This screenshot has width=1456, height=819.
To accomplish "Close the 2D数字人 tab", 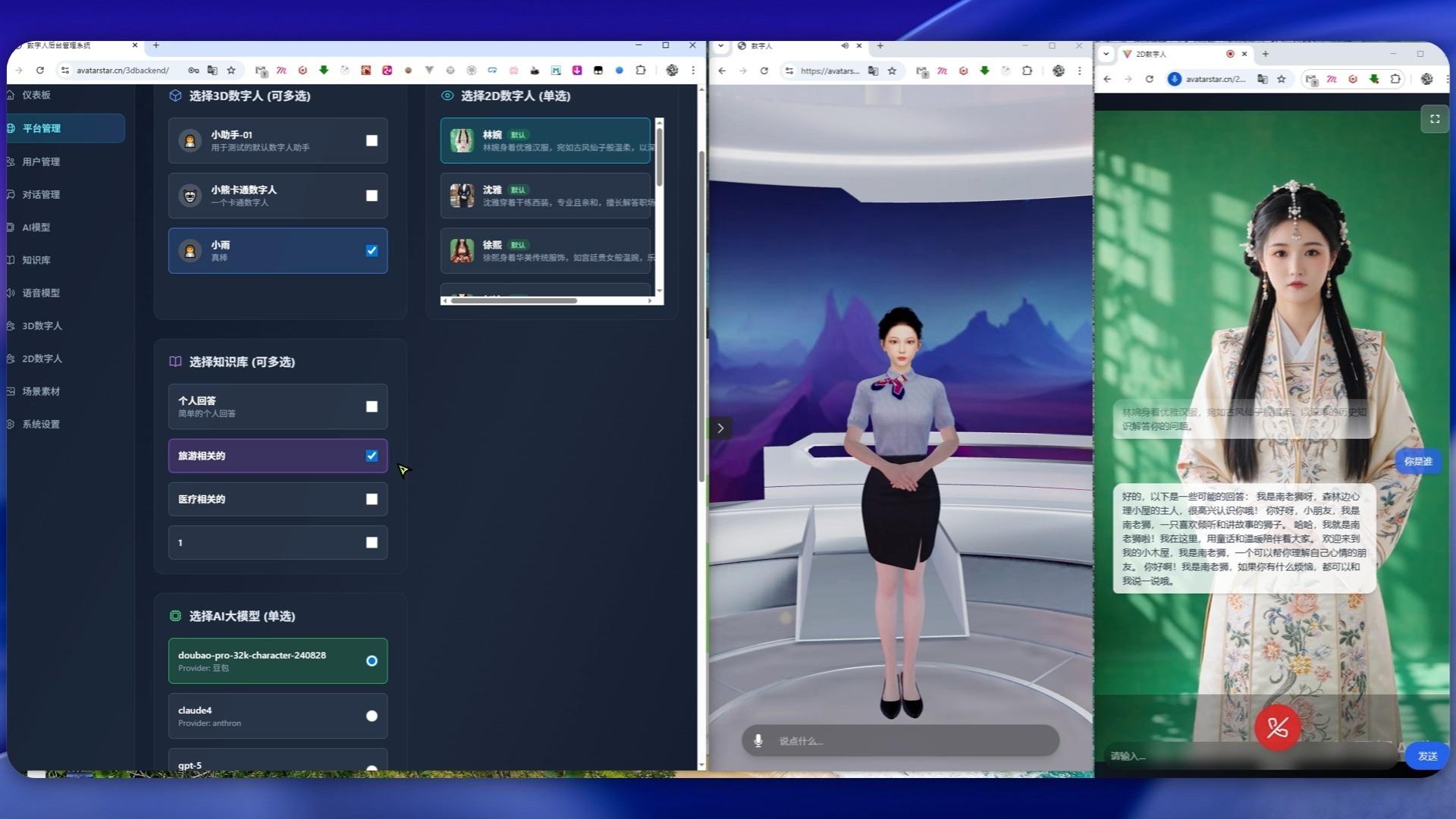I will click(1244, 54).
